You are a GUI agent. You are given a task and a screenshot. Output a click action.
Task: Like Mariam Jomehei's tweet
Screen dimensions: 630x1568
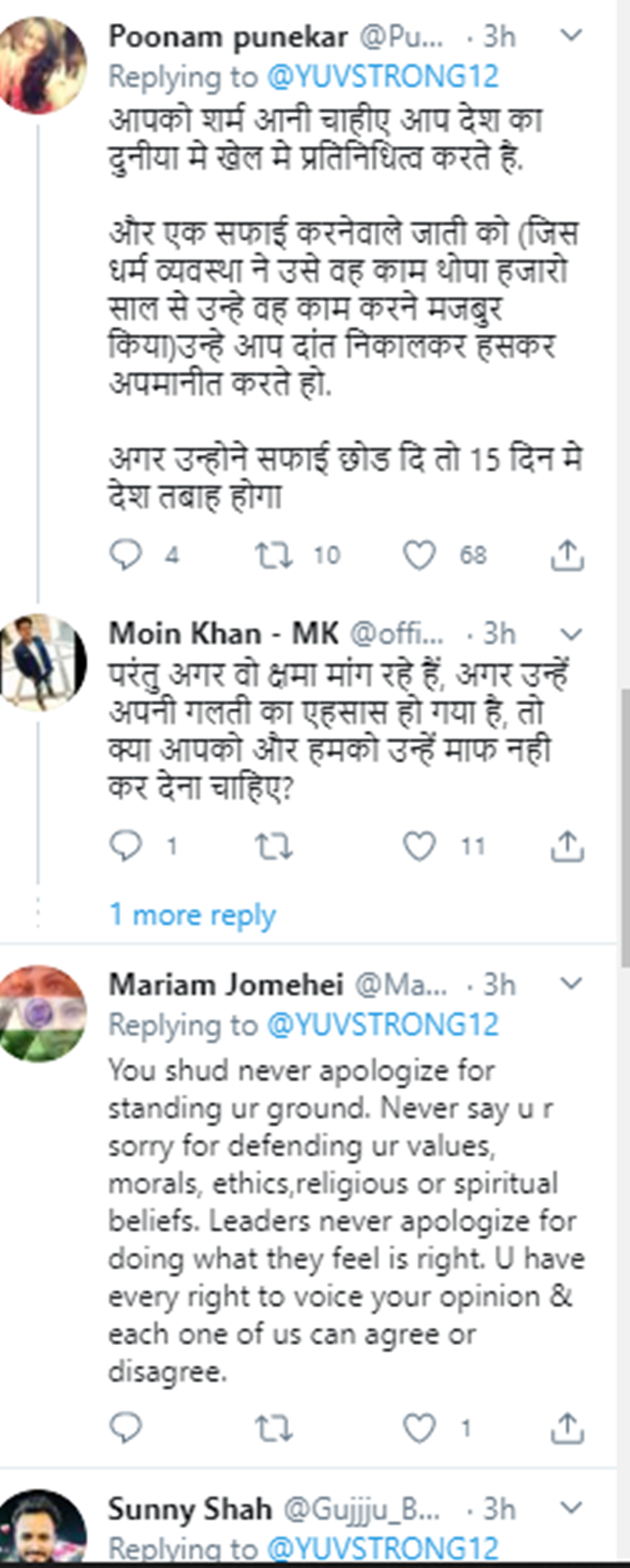[419, 1427]
